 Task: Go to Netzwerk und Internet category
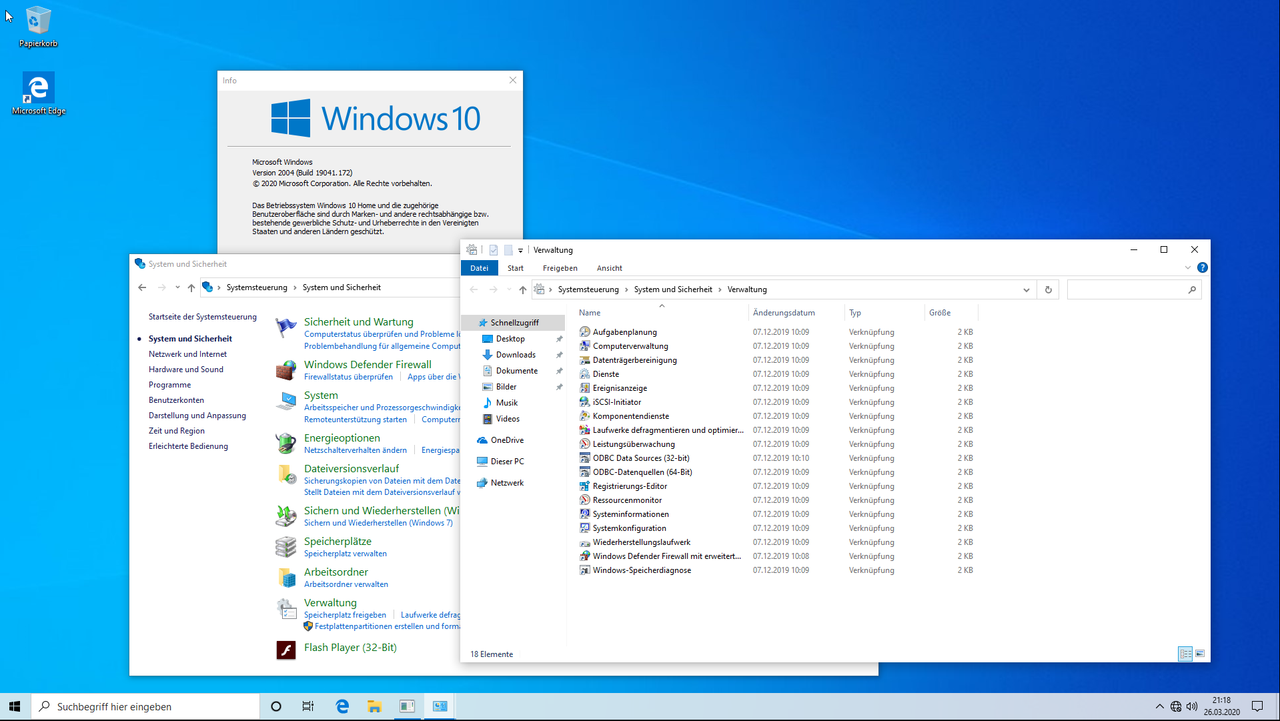coord(188,354)
